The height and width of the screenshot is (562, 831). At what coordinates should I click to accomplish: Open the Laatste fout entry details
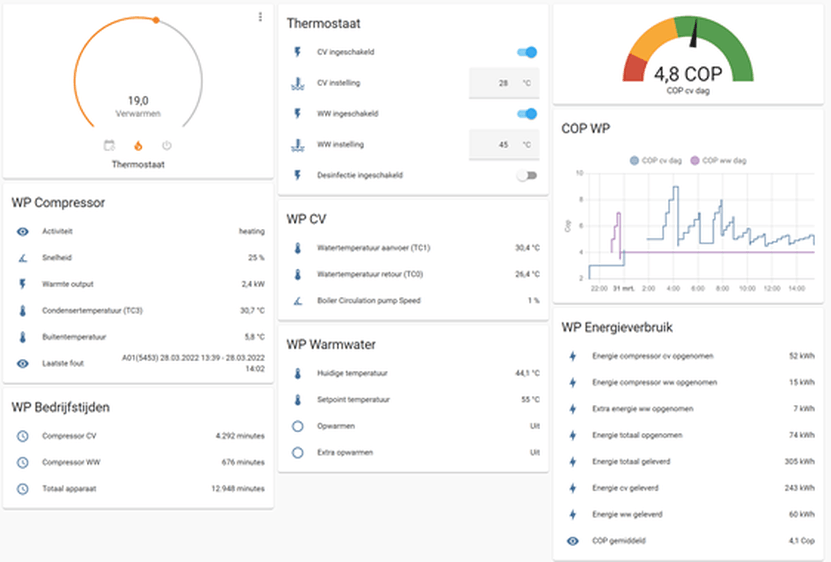[x=138, y=364]
